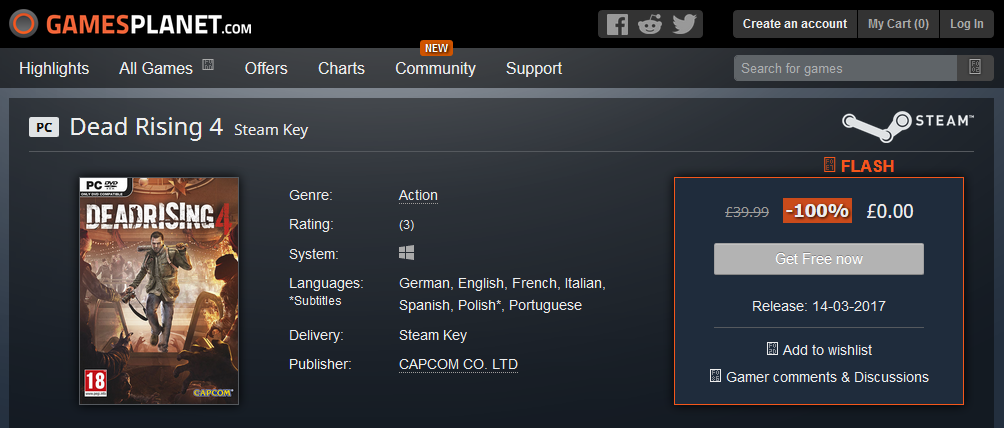The image size is (1004, 428).
Task: Open the Reddit social icon
Action: click(650, 24)
